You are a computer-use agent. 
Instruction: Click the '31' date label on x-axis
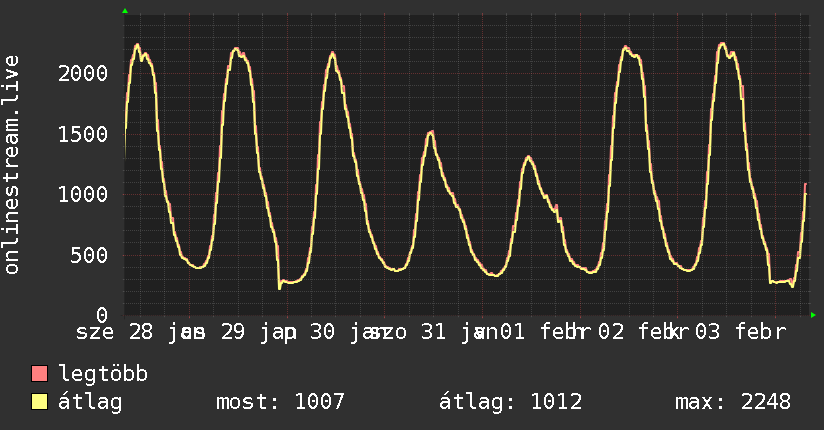pos(434,332)
